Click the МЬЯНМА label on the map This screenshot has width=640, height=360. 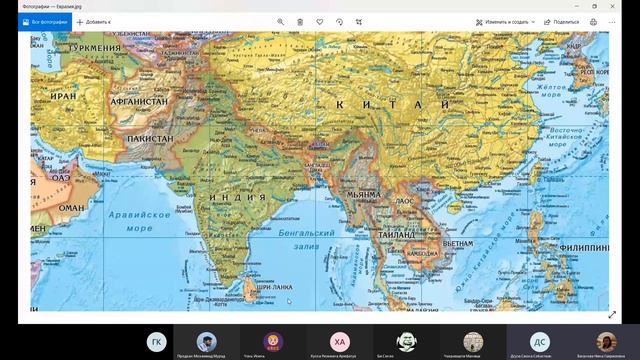point(364,195)
